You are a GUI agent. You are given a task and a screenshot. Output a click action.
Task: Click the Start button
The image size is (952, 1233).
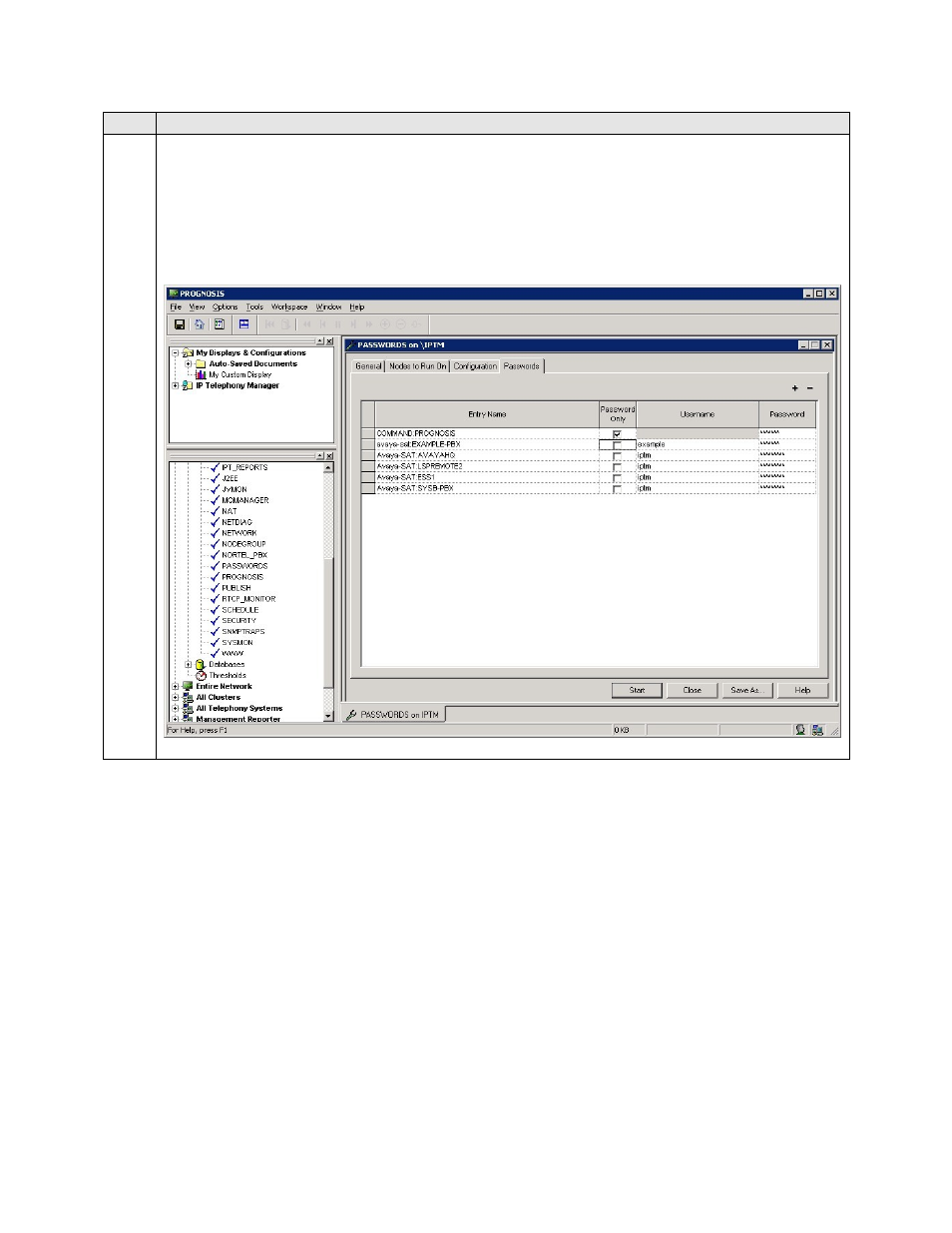[637, 690]
